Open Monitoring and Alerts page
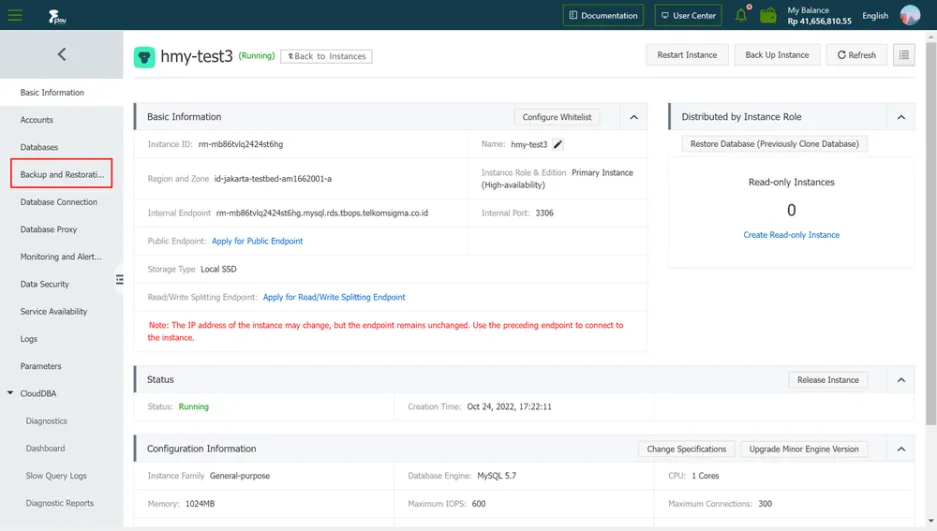The height and width of the screenshot is (531, 937). 62,257
